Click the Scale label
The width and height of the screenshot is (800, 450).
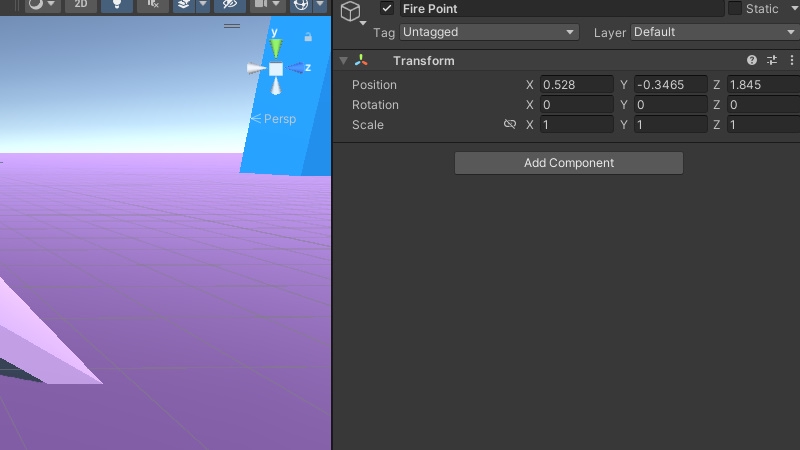tap(367, 124)
